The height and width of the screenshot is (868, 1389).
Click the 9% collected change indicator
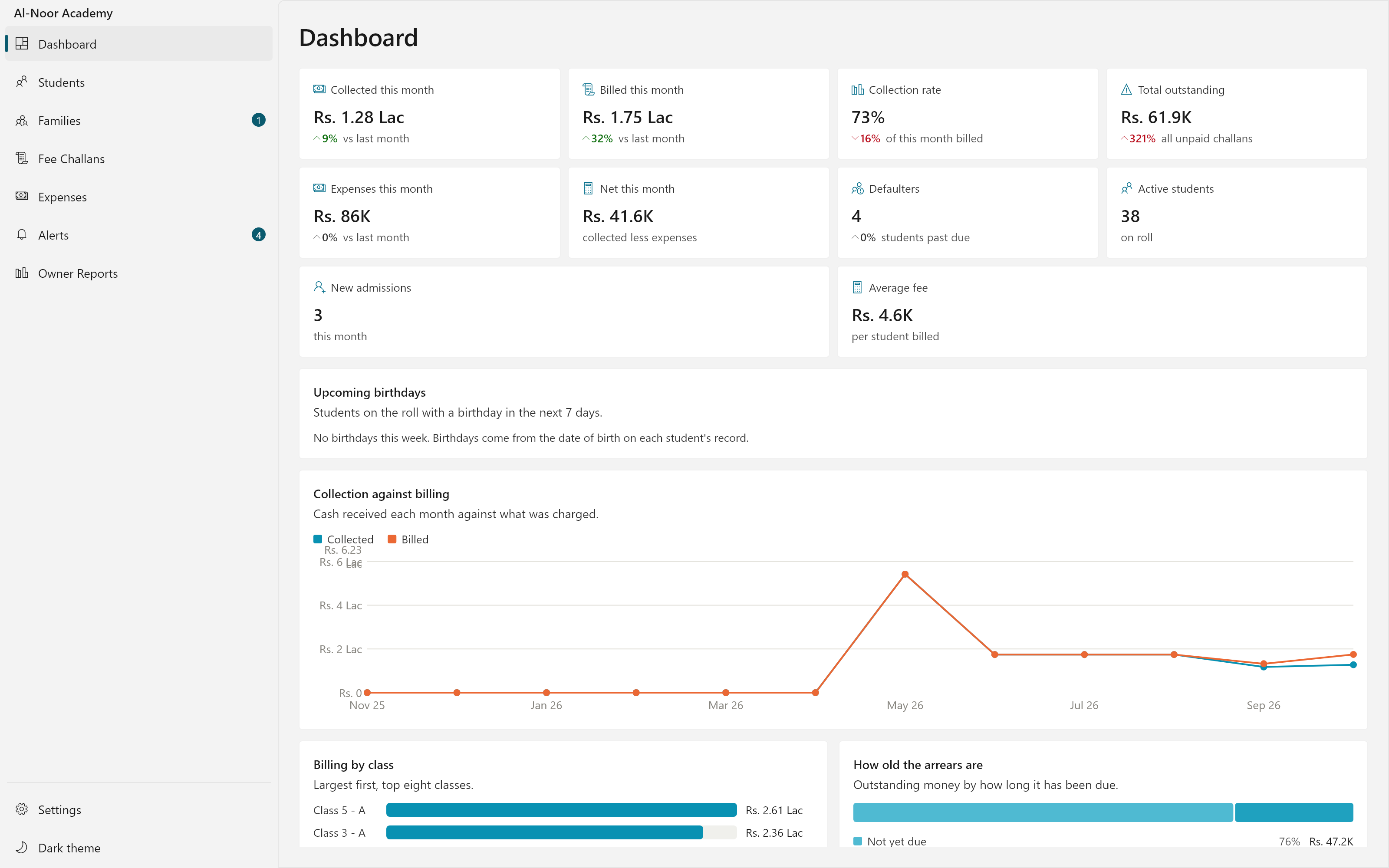point(326,138)
